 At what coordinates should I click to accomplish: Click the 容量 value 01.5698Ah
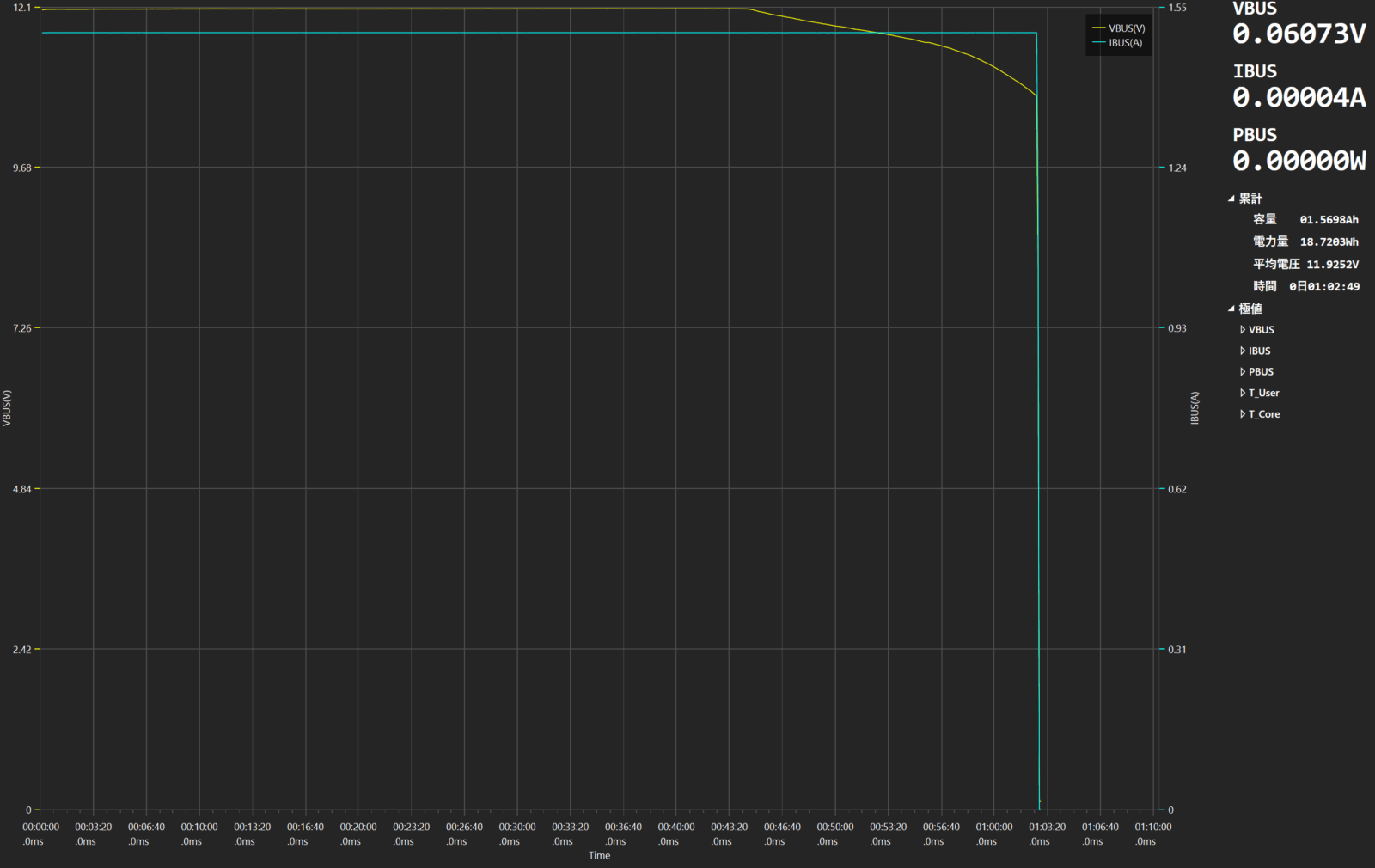pos(1329,220)
